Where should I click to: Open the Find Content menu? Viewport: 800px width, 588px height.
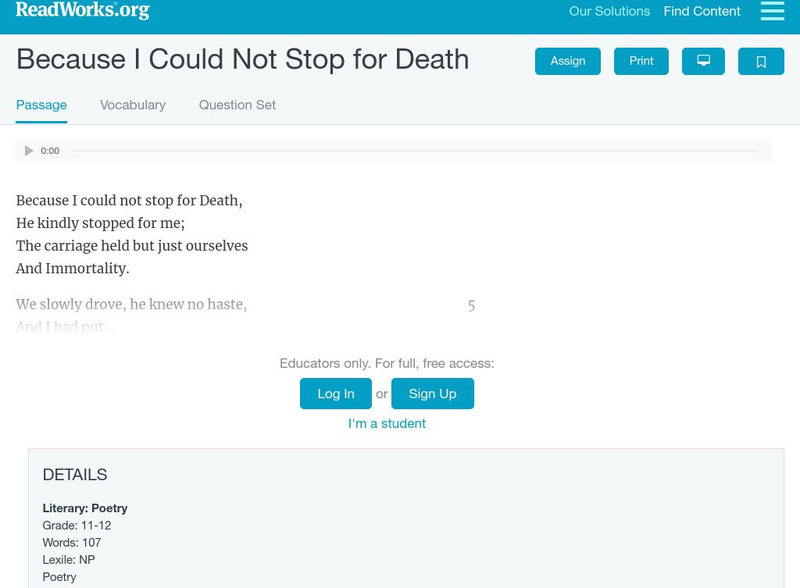point(702,11)
